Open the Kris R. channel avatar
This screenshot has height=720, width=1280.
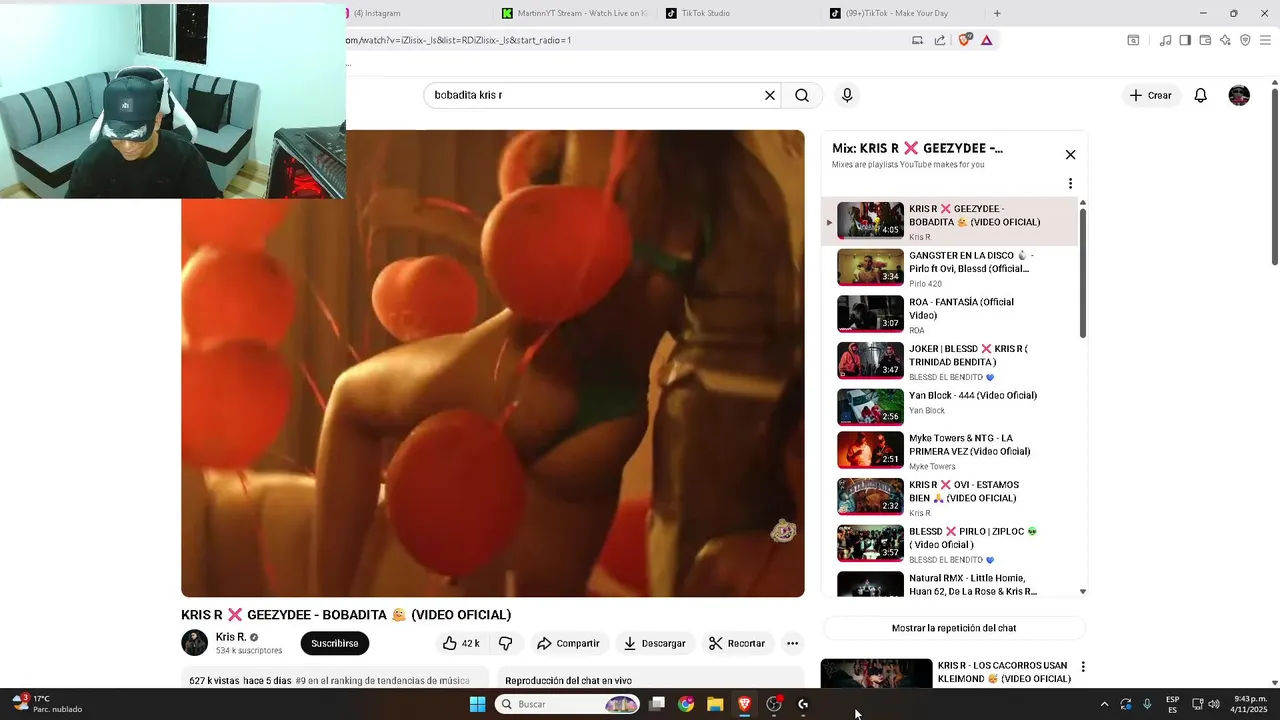click(194, 642)
